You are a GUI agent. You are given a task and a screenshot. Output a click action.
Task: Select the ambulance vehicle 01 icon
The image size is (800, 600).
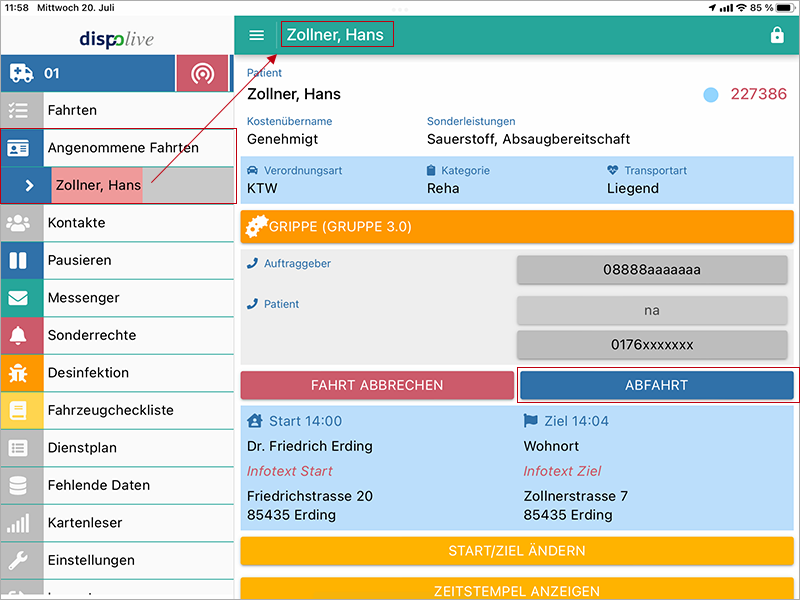coord(22,73)
